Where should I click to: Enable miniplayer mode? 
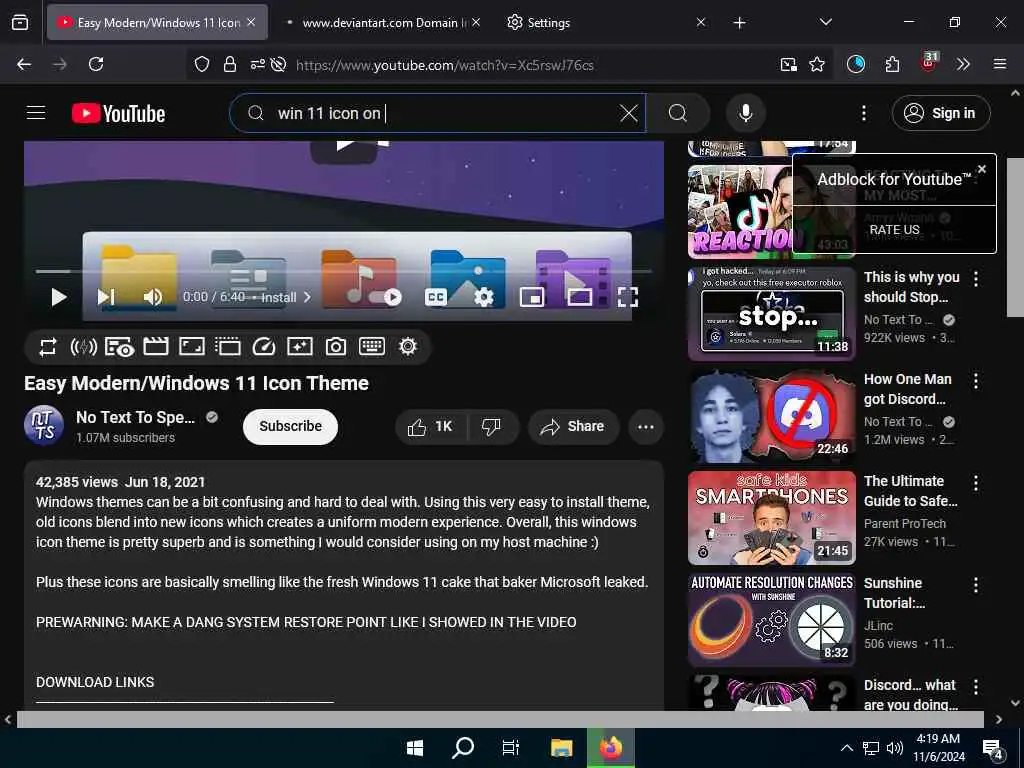click(532, 297)
